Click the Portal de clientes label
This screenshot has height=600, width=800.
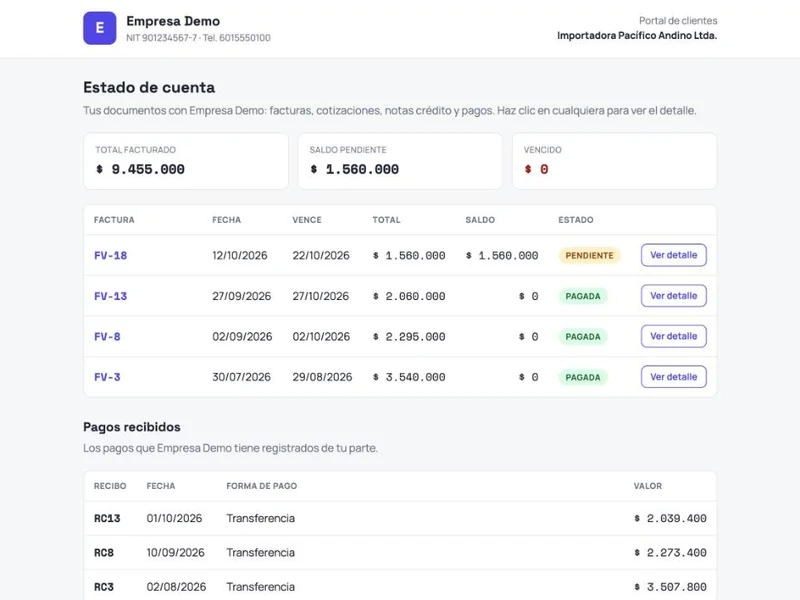click(x=678, y=21)
